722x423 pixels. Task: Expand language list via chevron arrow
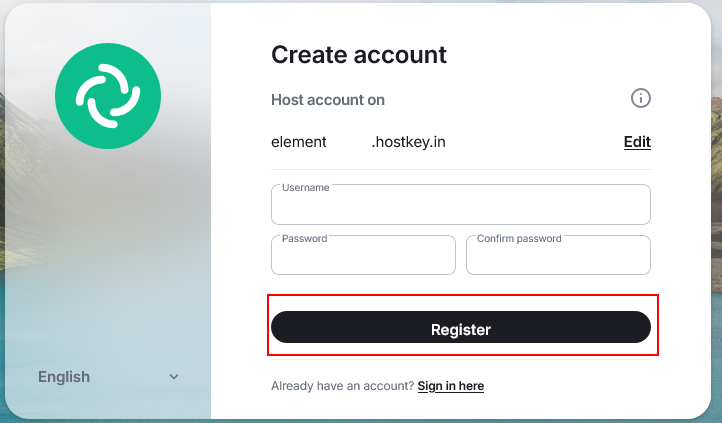[x=174, y=377]
